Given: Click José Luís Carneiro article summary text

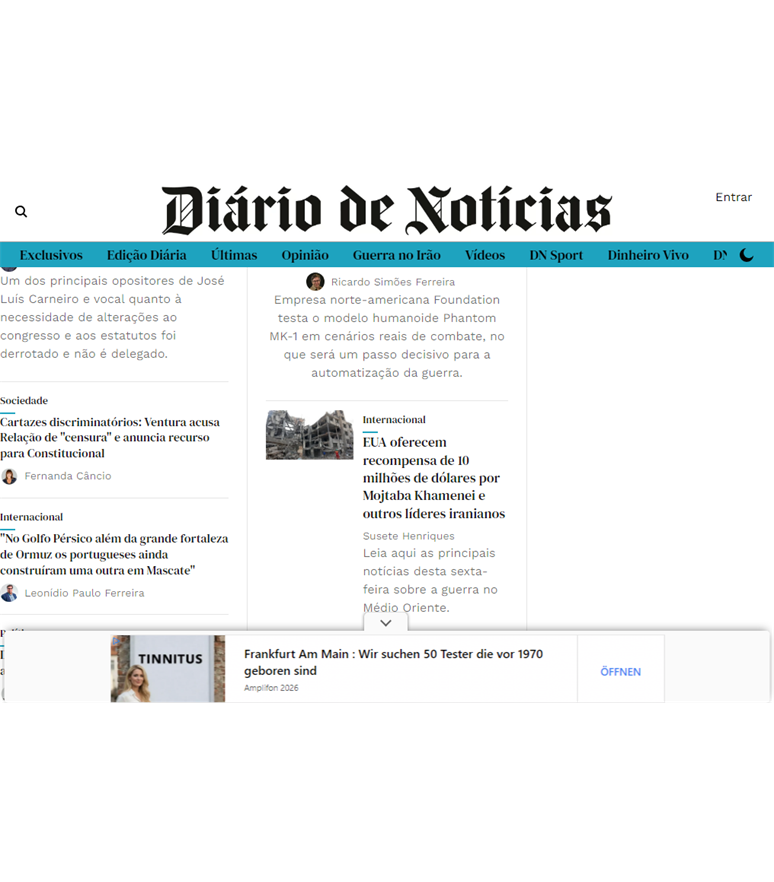Looking at the screenshot, I should pos(112,317).
